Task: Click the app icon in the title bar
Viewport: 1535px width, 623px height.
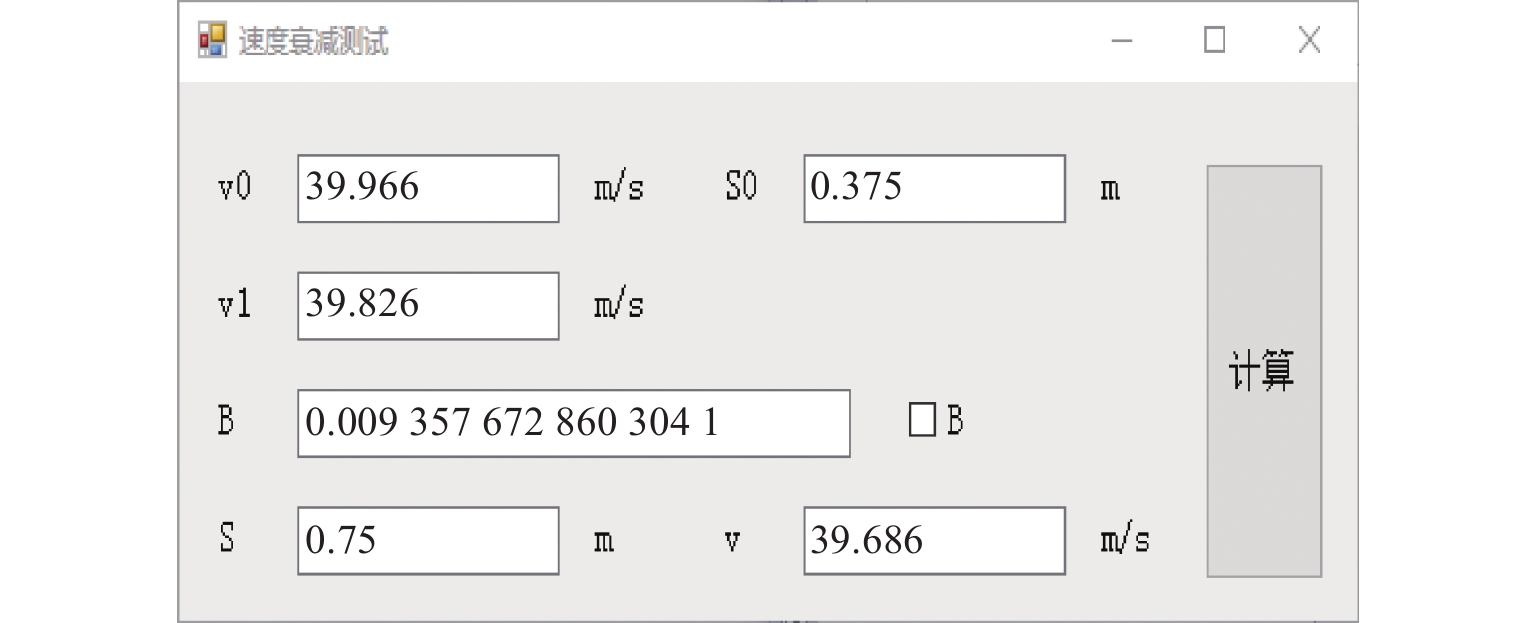Action: [212, 41]
